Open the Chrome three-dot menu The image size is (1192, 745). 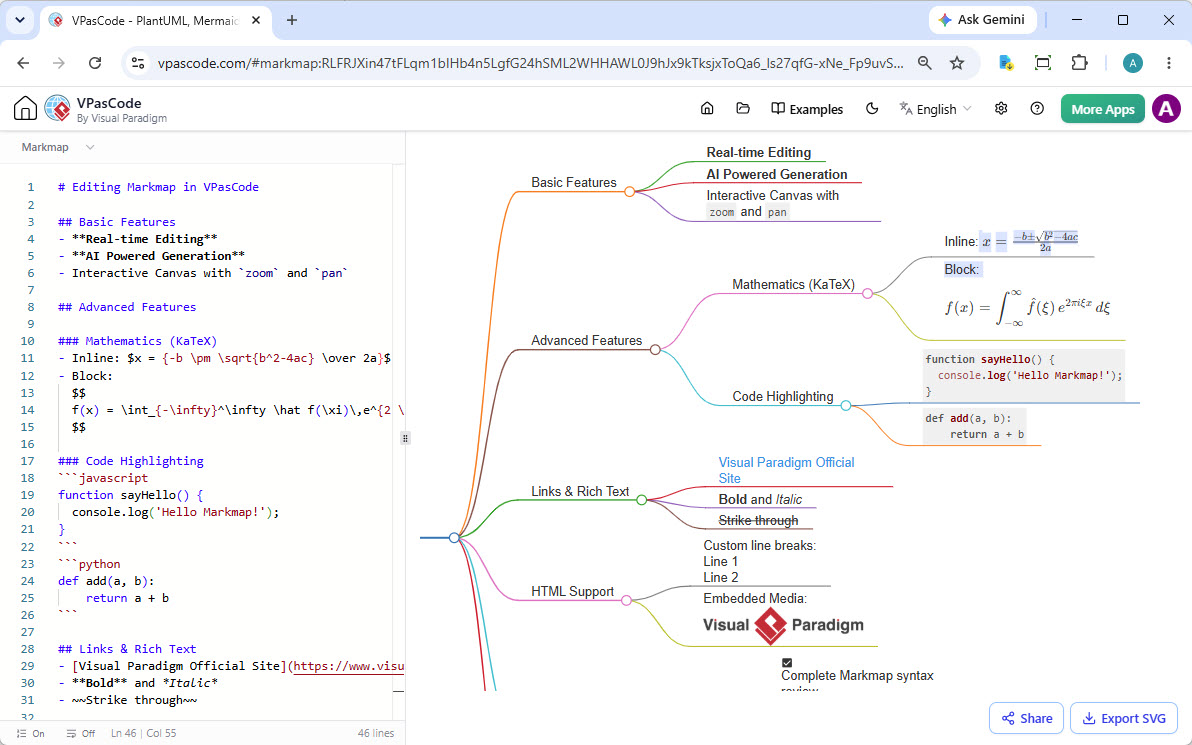tap(1169, 63)
